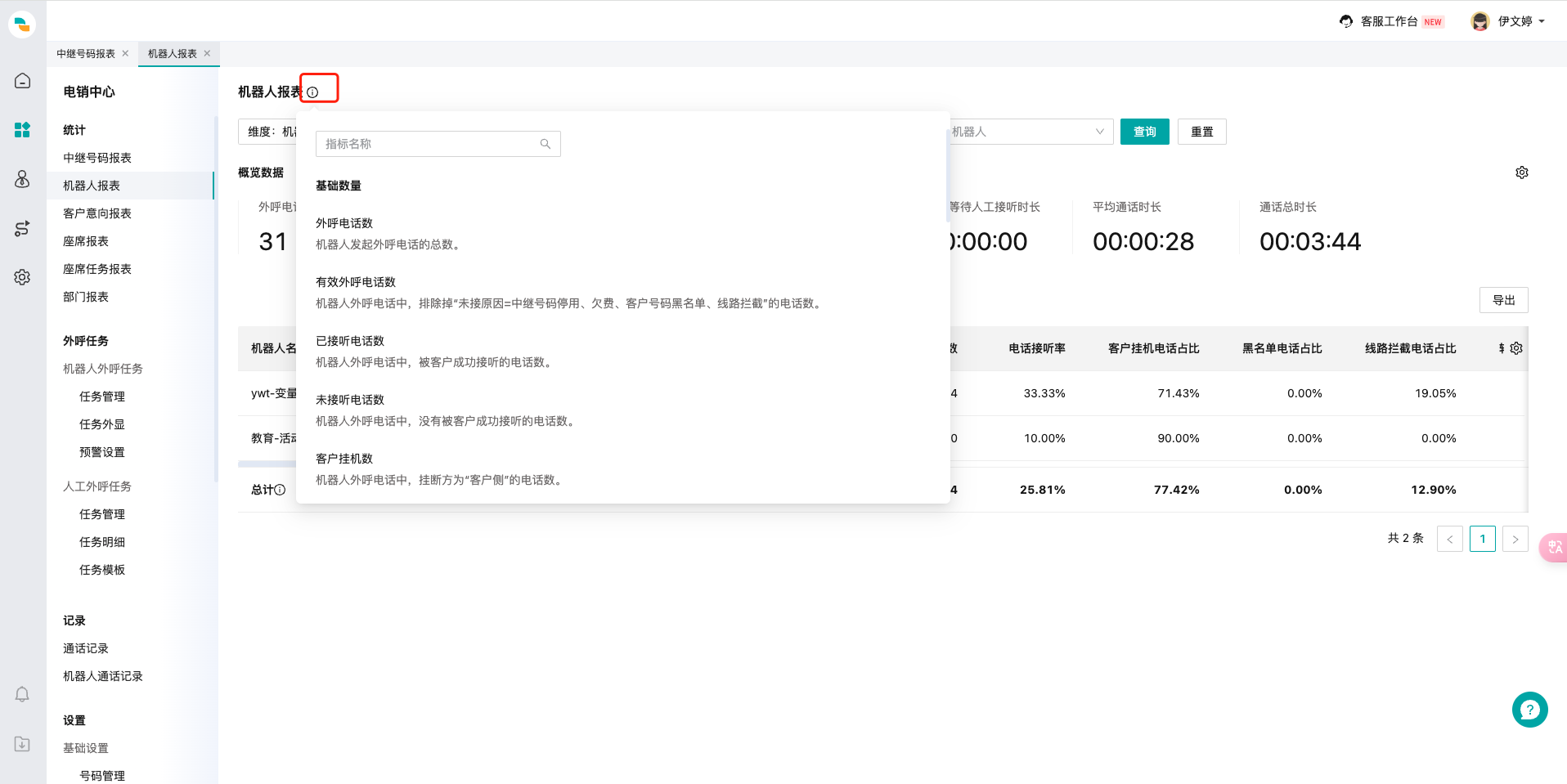Go to next page arrow
The height and width of the screenshot is (784, 1567).
pos(1515,539)
